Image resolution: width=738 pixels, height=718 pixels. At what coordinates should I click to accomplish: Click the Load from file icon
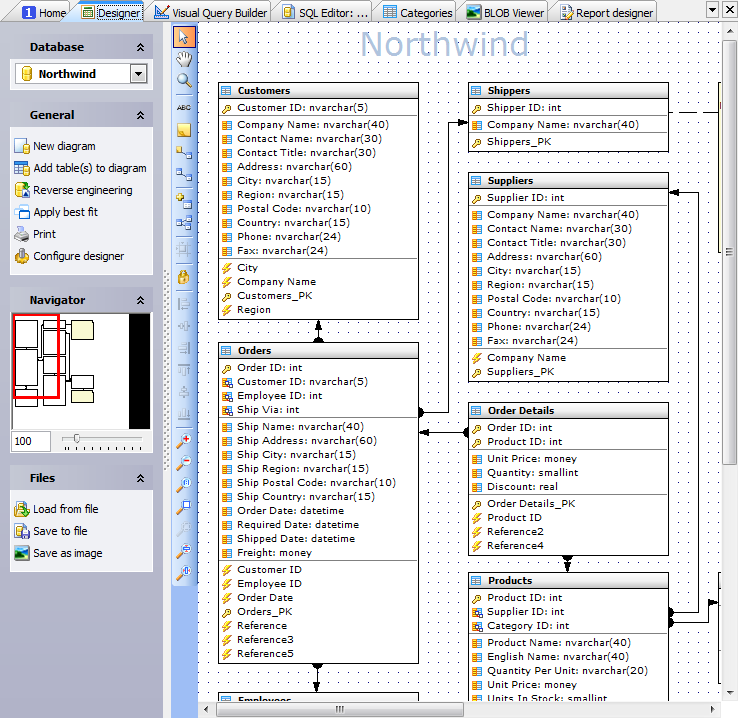(x=22, y=509)
